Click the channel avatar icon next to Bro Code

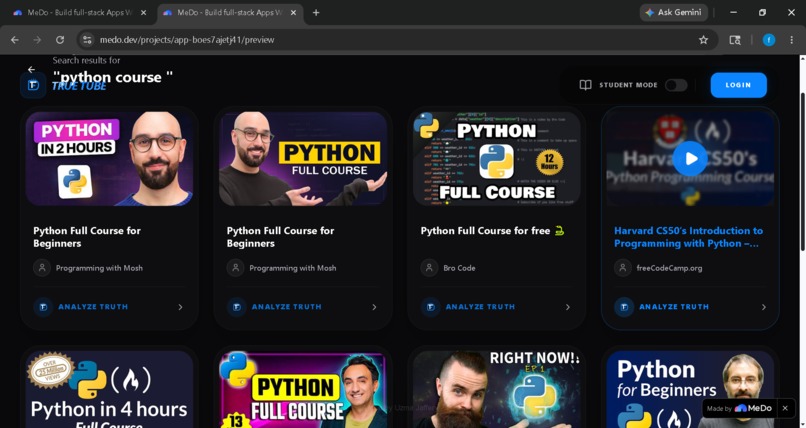pyautogui.click(x=429, y=268)
